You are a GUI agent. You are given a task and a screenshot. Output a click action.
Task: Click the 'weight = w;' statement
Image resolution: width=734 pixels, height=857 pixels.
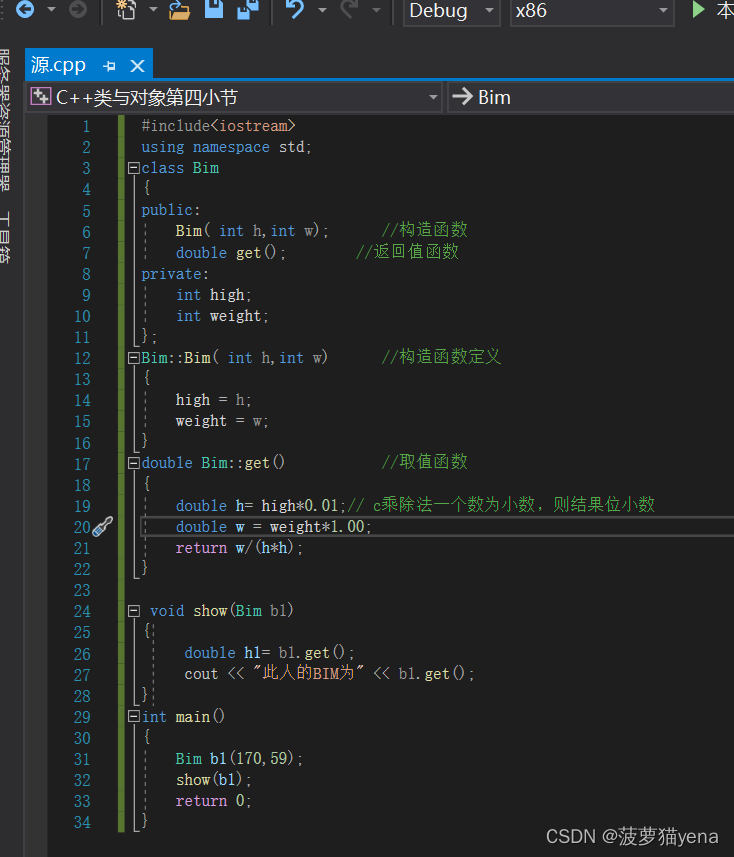222,421
